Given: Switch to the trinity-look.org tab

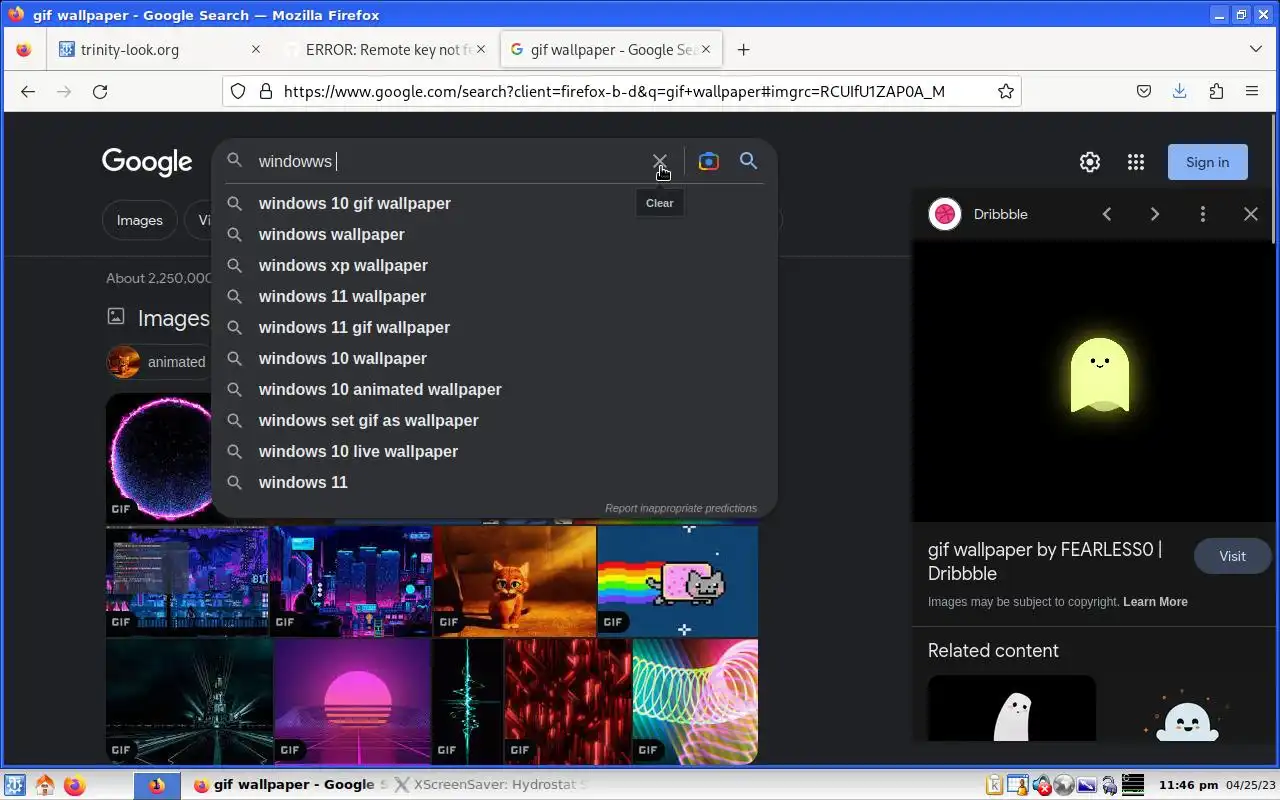Looking at the screenshot, I should click(160, 49).
